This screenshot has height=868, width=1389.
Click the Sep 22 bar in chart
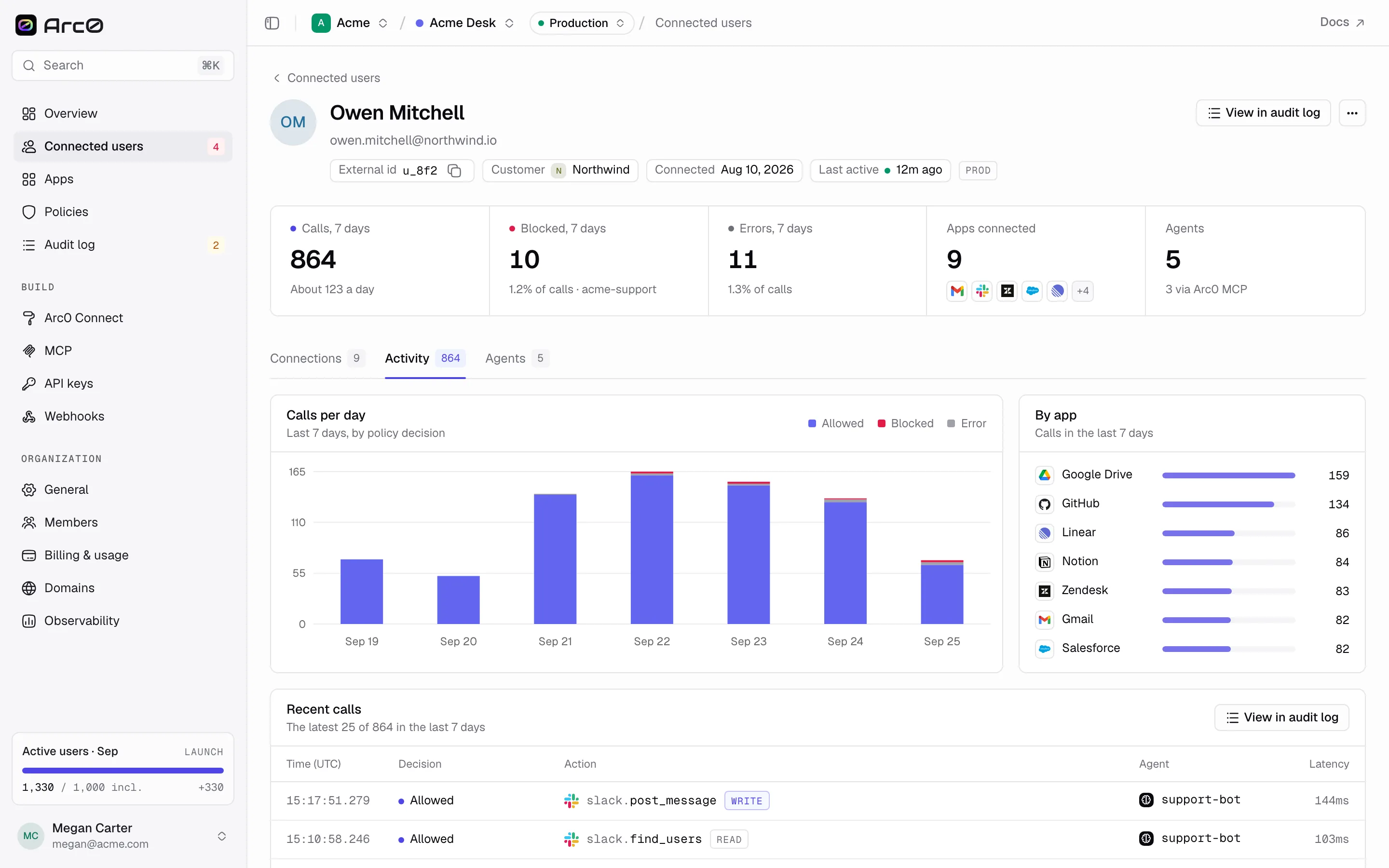pos(652,548)
